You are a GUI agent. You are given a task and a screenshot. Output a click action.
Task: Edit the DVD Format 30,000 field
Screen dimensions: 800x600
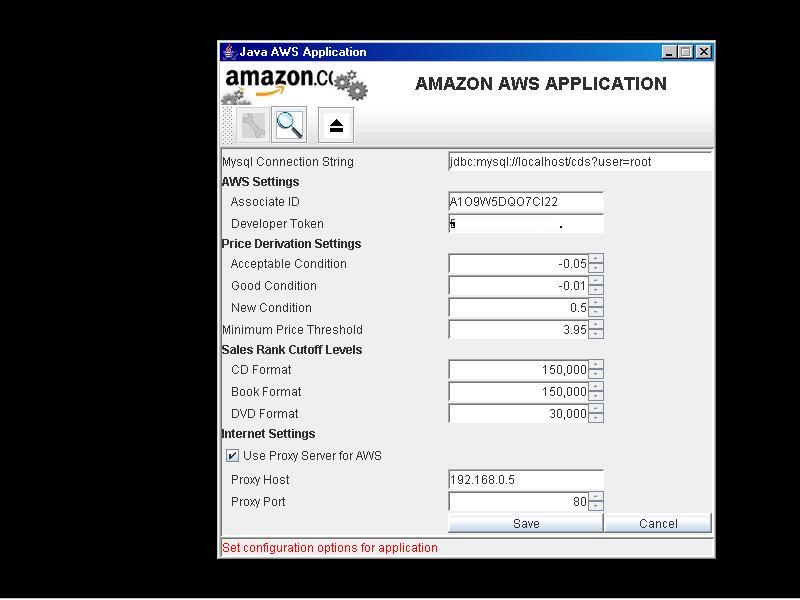(518, 414)
